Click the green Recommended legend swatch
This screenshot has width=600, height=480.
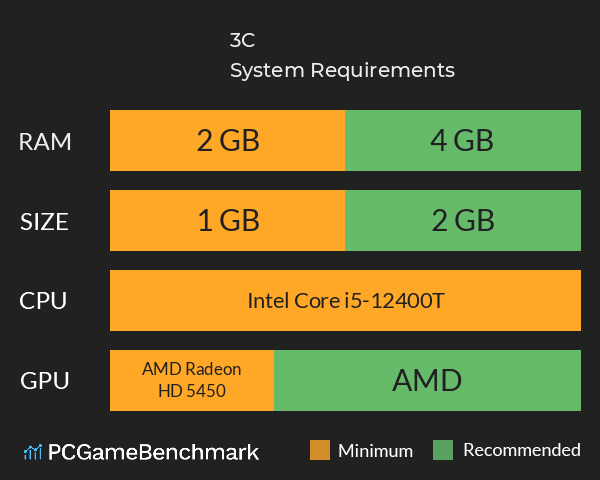pos(443,450)
